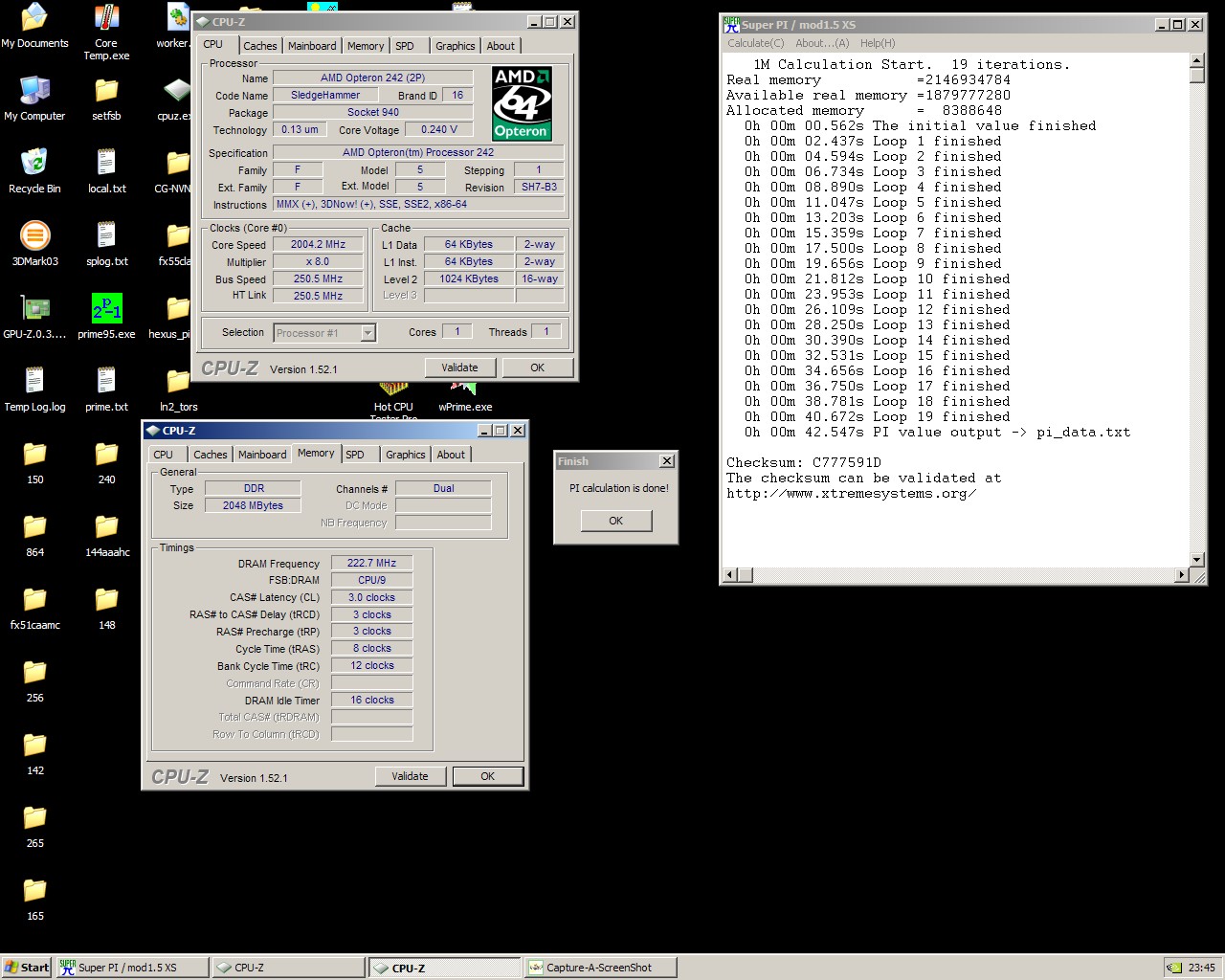Click Super PI vertical scrollbar down arrow
The height and width of the screenshot is (980, 1225).
pyautogui.click(x=1196, y=559)
